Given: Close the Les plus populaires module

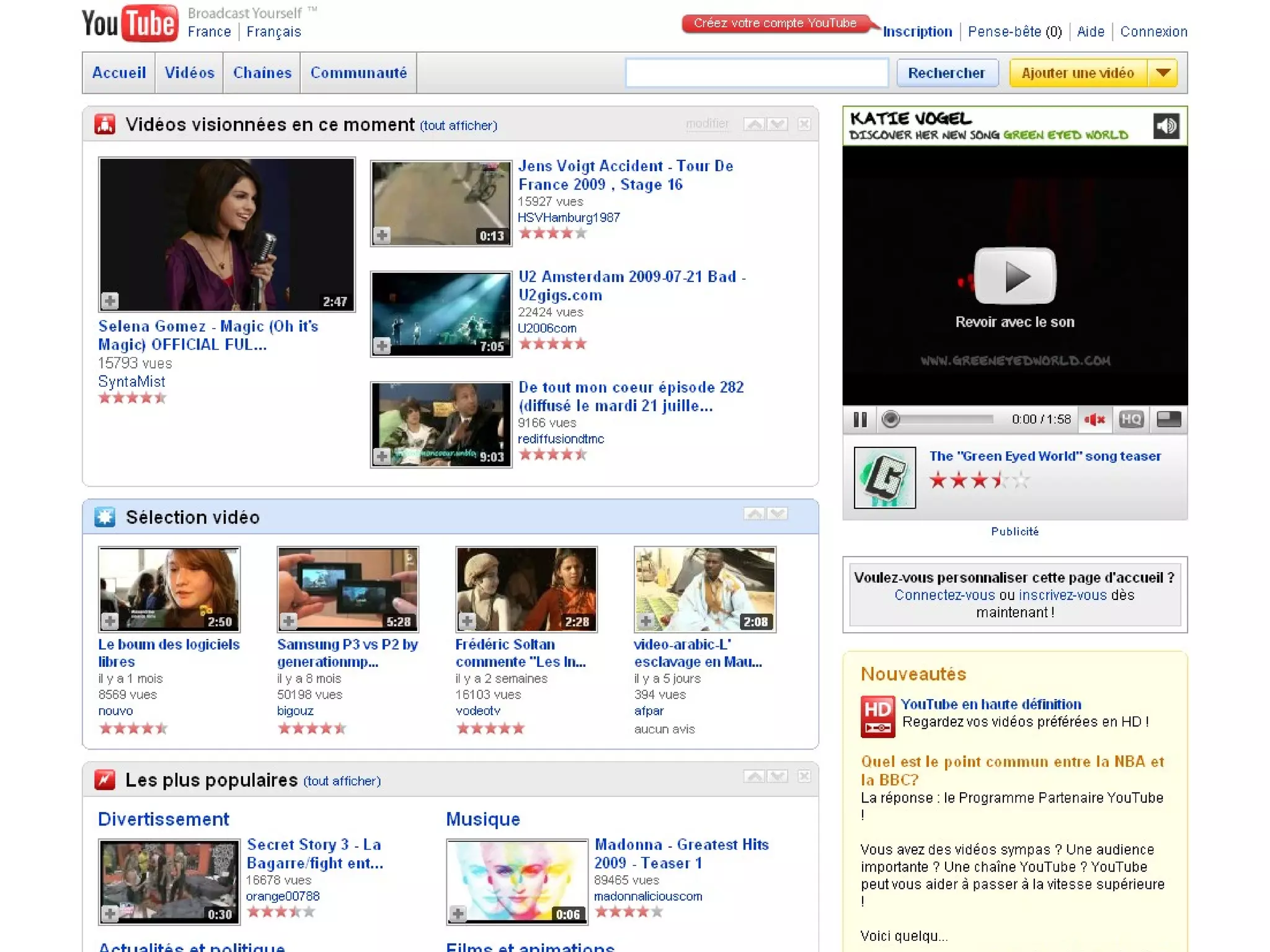Looking at the screenshot, I should tap(804, 776).
